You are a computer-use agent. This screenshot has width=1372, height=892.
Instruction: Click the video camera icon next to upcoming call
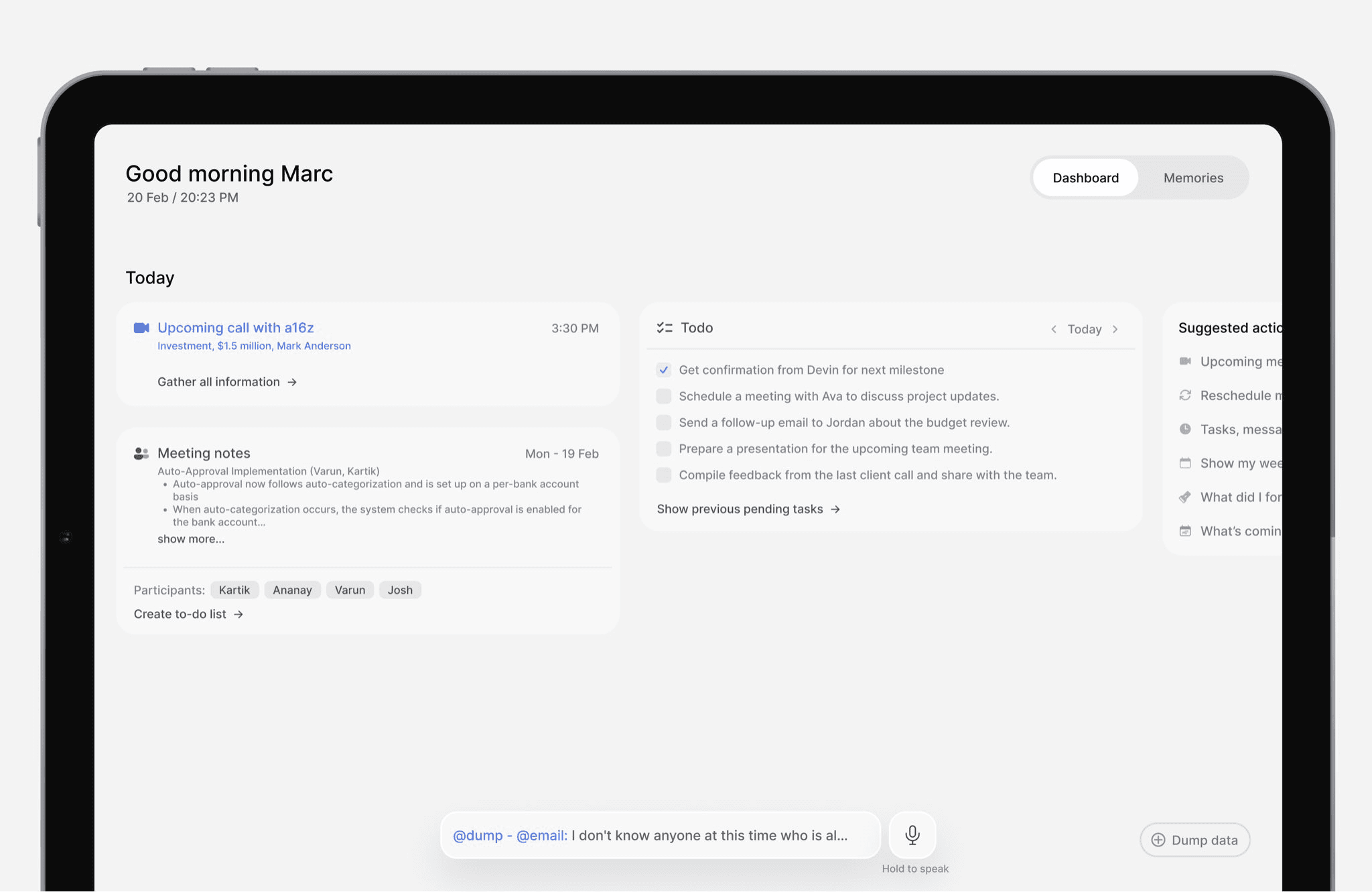point(140,328)
